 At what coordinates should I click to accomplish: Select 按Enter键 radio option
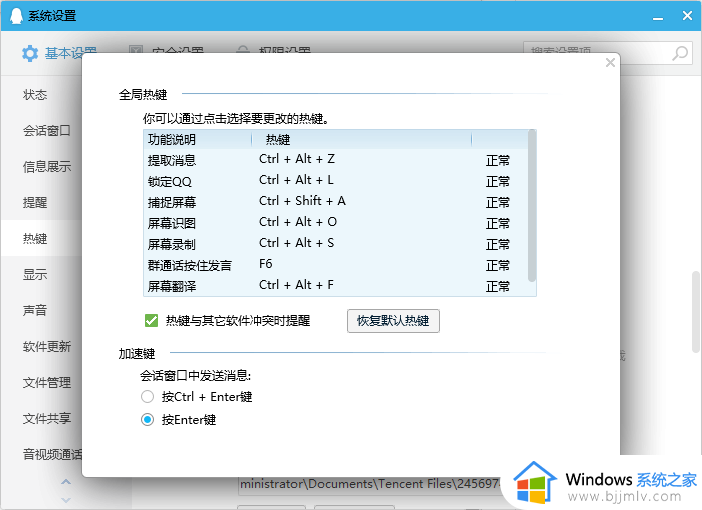[147, 420]
